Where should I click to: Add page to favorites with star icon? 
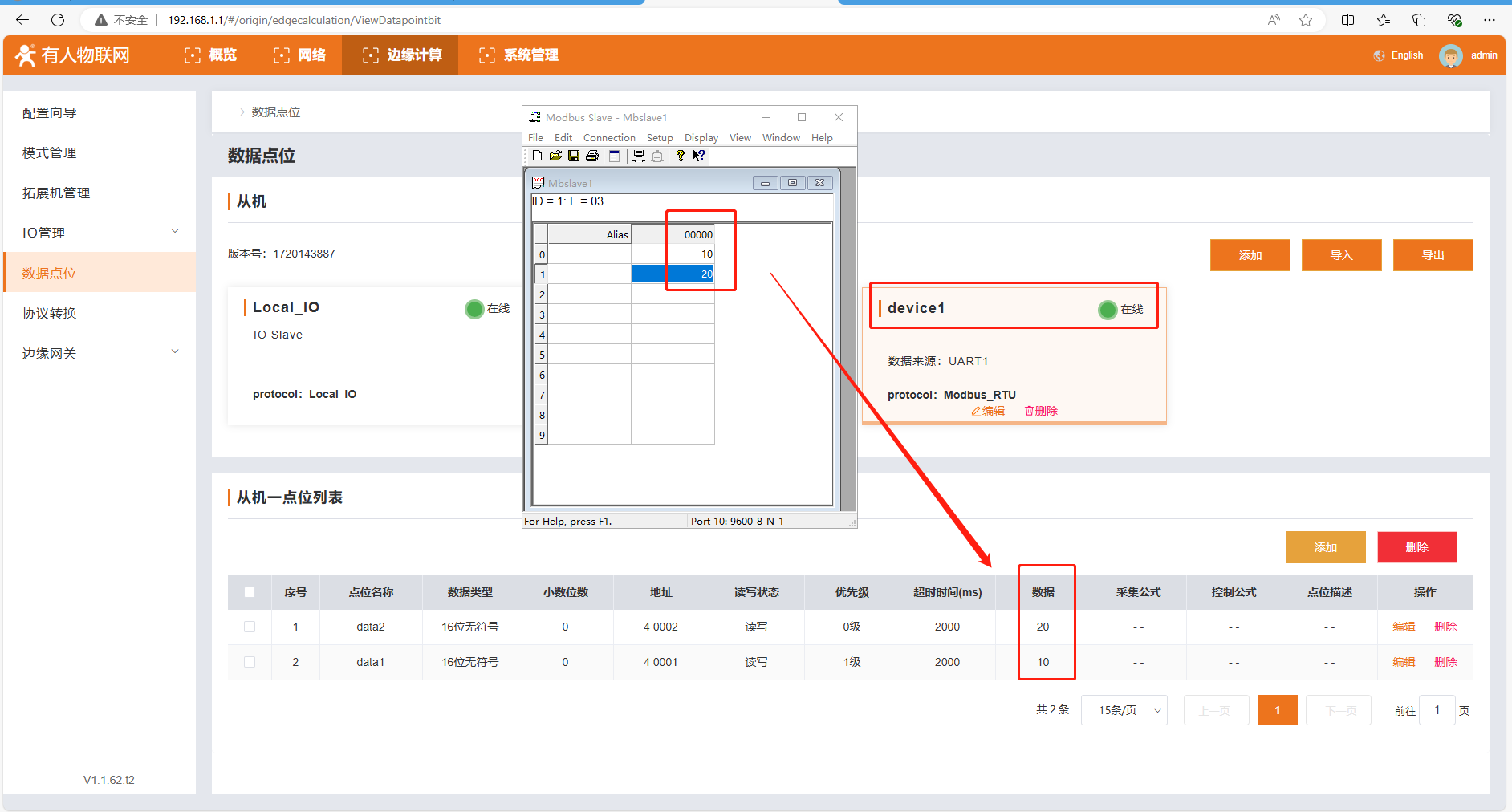(1306, 20)
